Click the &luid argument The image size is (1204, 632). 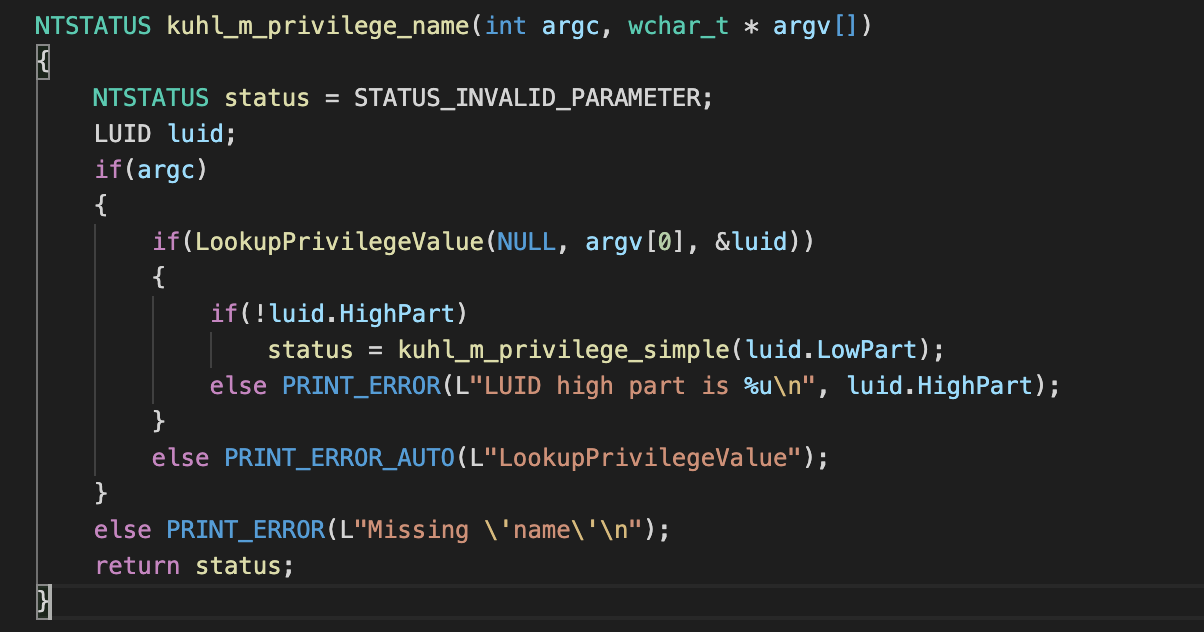coord(752,242)
